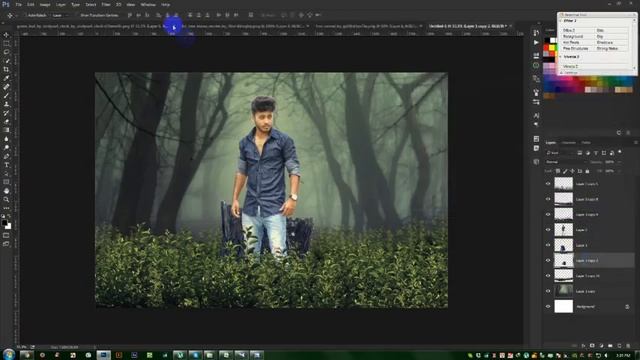Select the Healing Brush tool
This screenshot has height=360, width=640.
click(6, 87)
